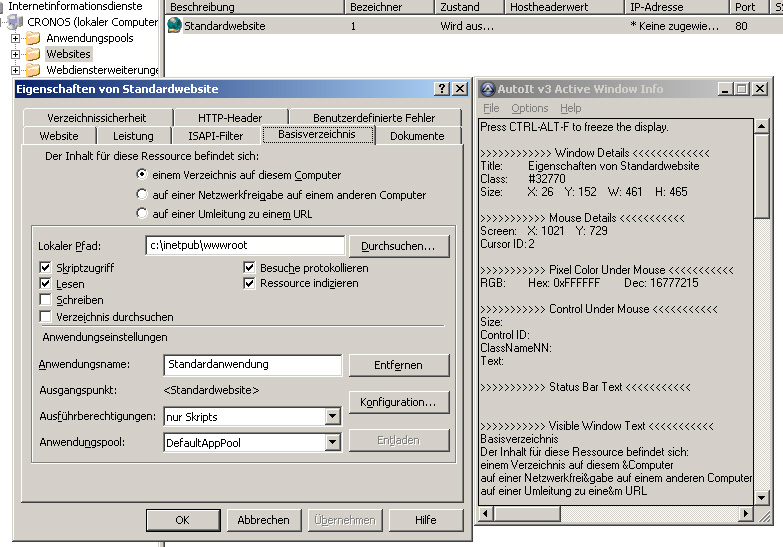The width and height of the screenshot is (783, 547).
Task: Switch to the Verzeichnissicherheit tab
Action: pyautogui.click(x=96, y=118)
